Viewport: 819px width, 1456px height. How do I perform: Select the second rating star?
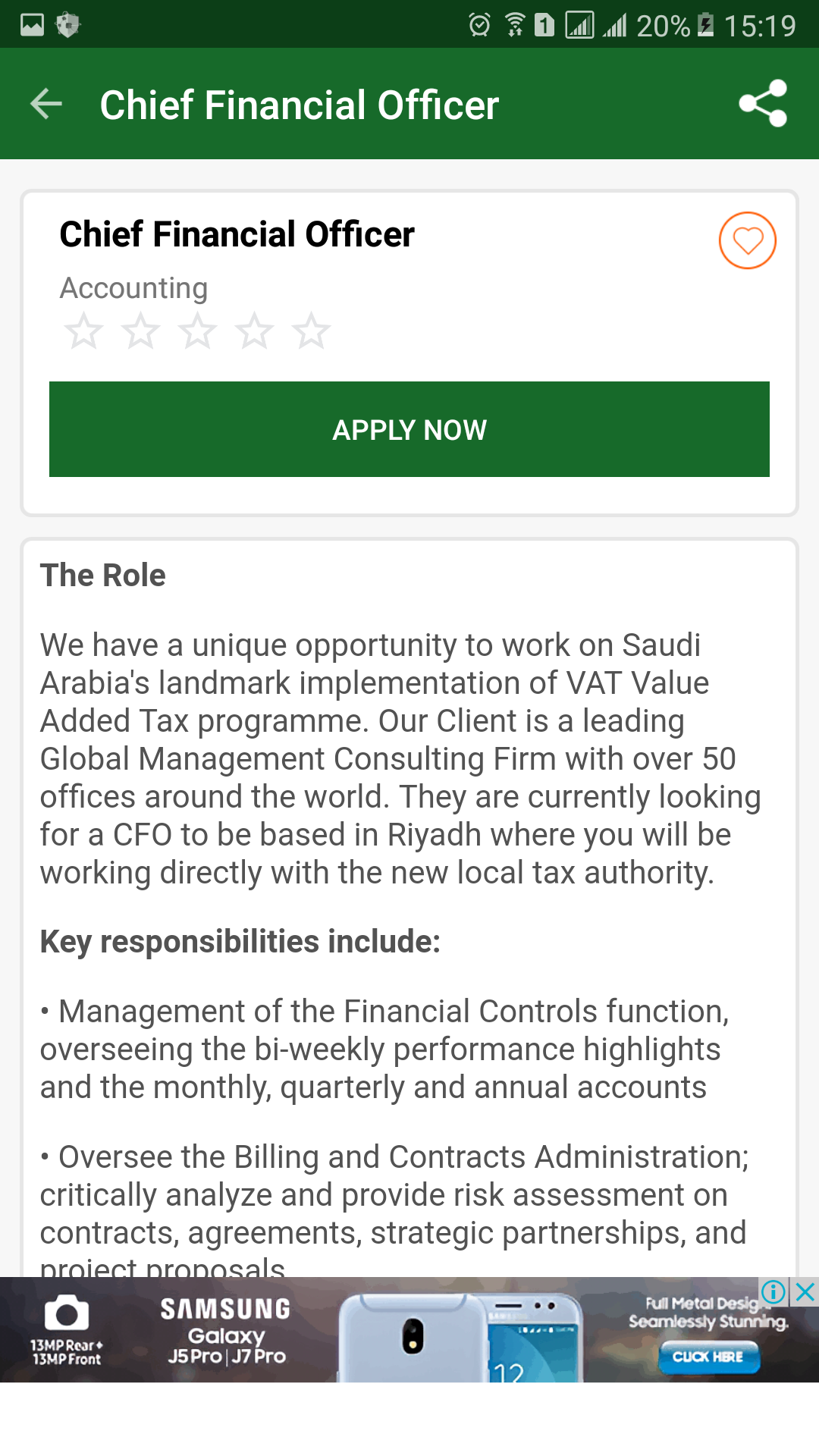click(140, 331)
